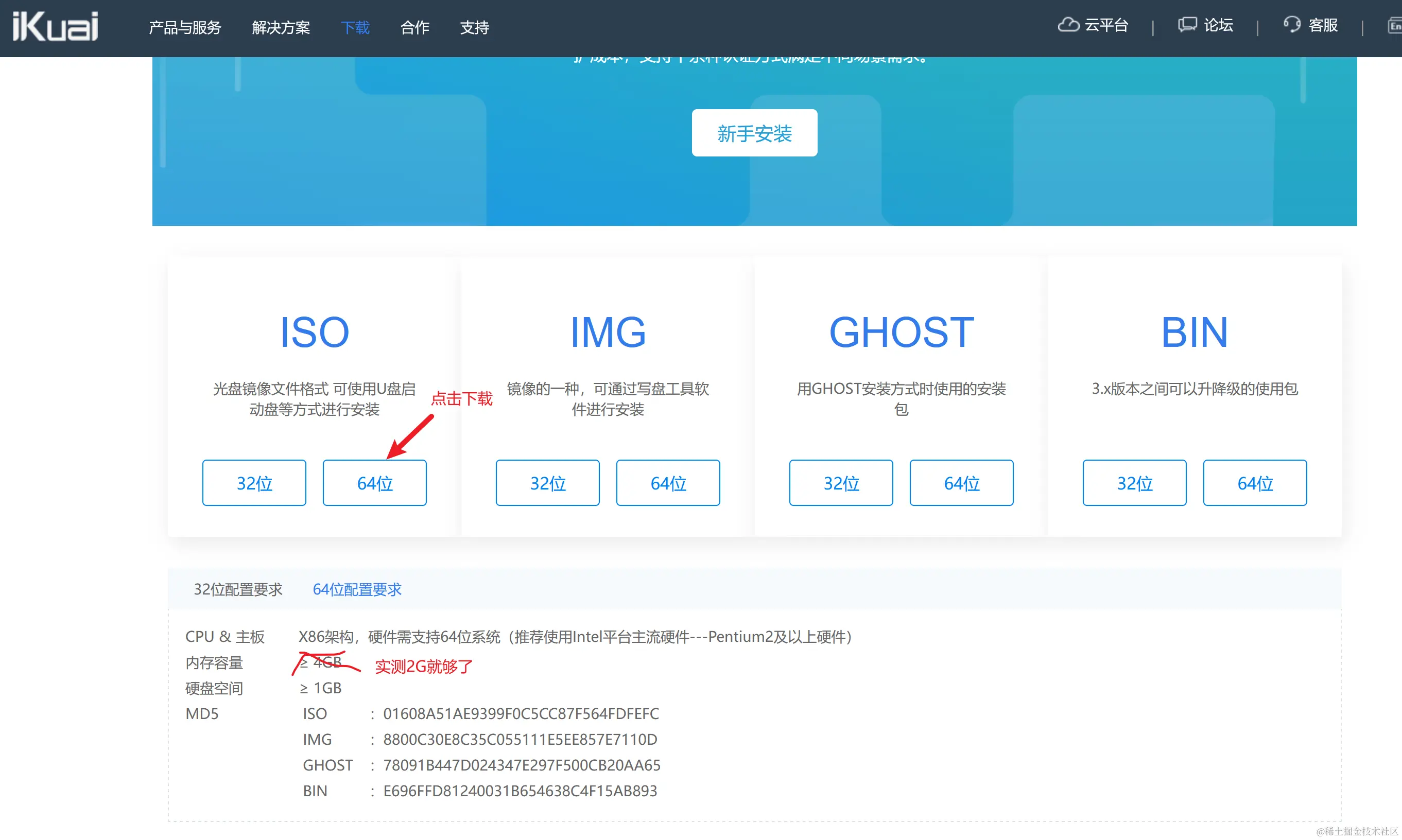Click the iKuai logo
The width and height of the screenshot is (1402, 840).
pos(56,27)
